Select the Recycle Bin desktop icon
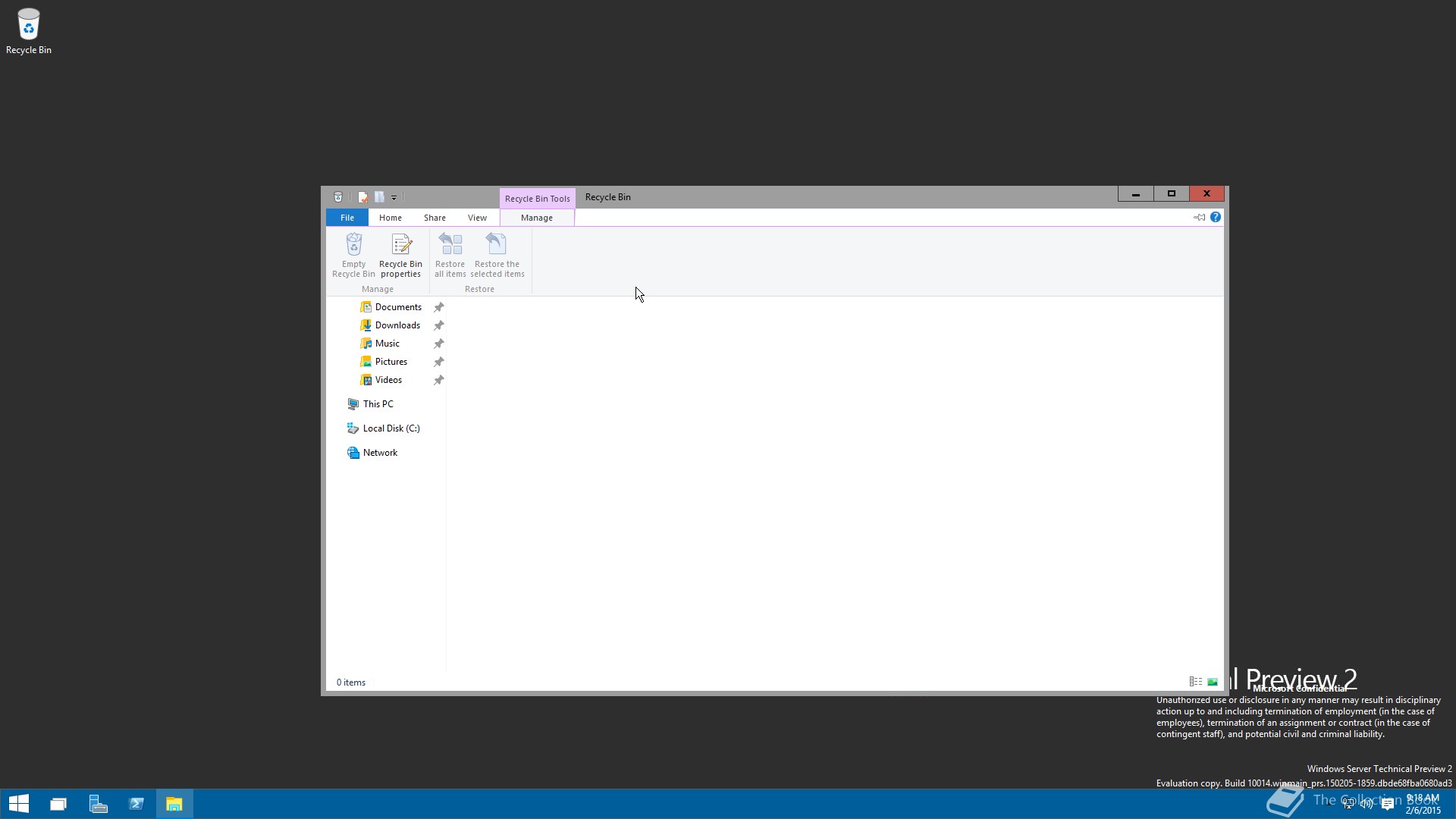This screenshot has width=1456, height=819. pos(29,31)
